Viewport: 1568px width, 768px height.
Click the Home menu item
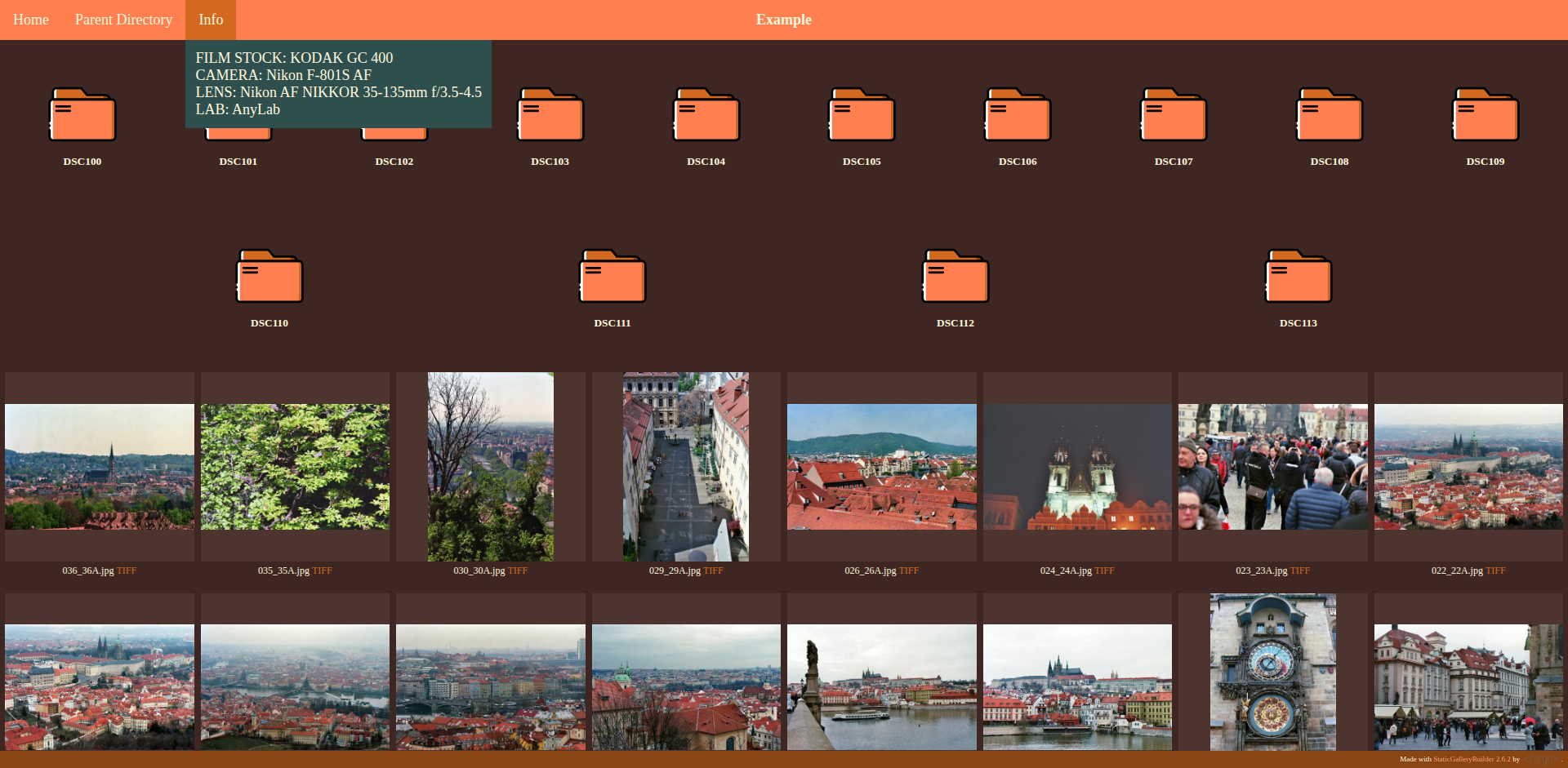pos(31,20)
